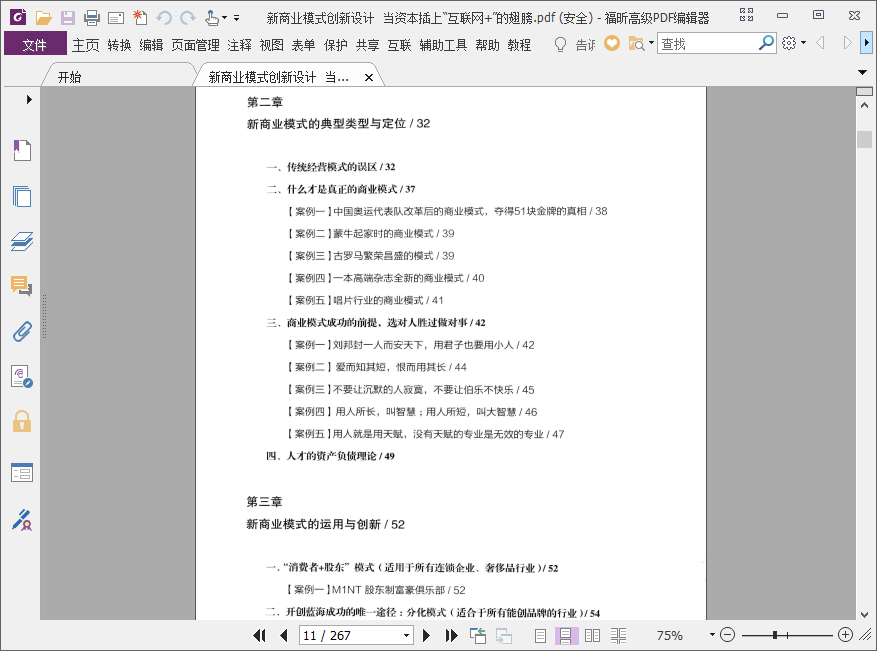This screenshot has height=651, width=877.
Task: Open the comments panel in sidebar
Action: tap(22, 286)
